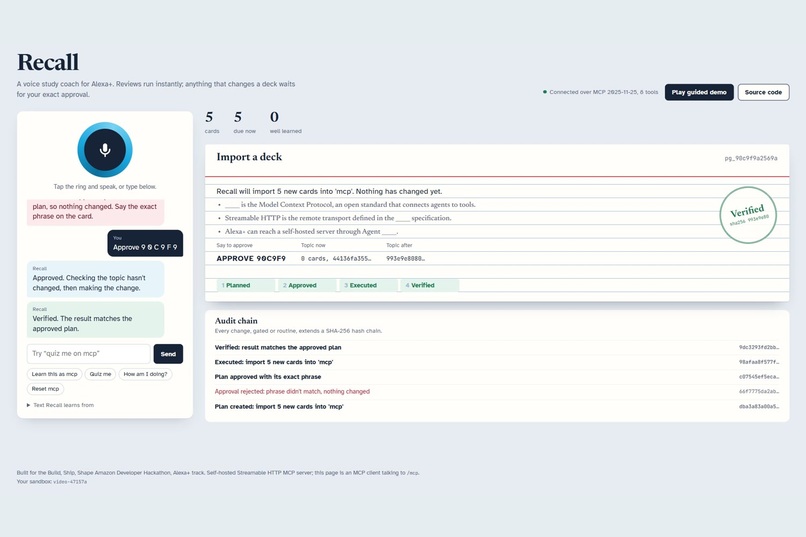The width and height of the screenshot is (806, 537).
Task: Click the 'Topic now' hash value
Action: coord(336,258)
